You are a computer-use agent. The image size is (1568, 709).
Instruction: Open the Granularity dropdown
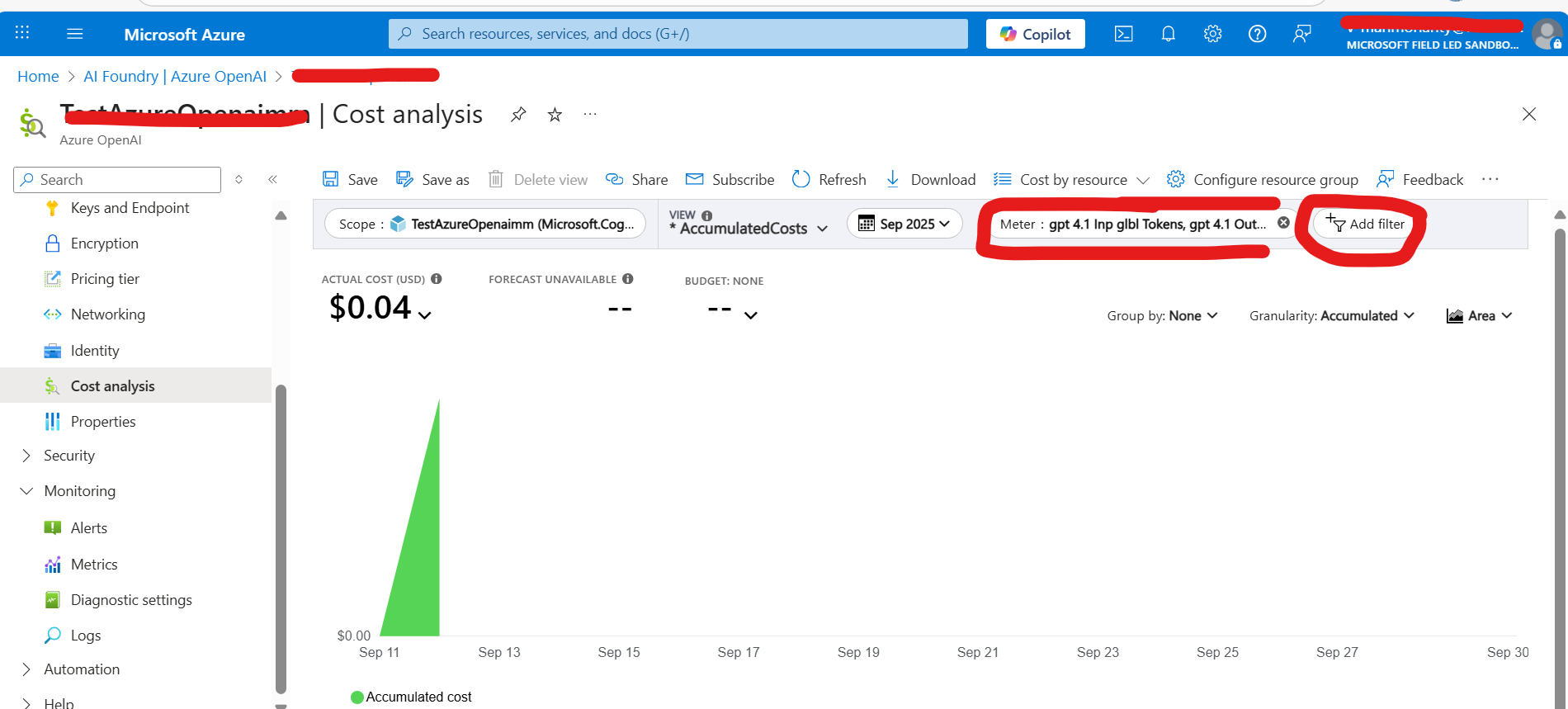pos(1332,315)
